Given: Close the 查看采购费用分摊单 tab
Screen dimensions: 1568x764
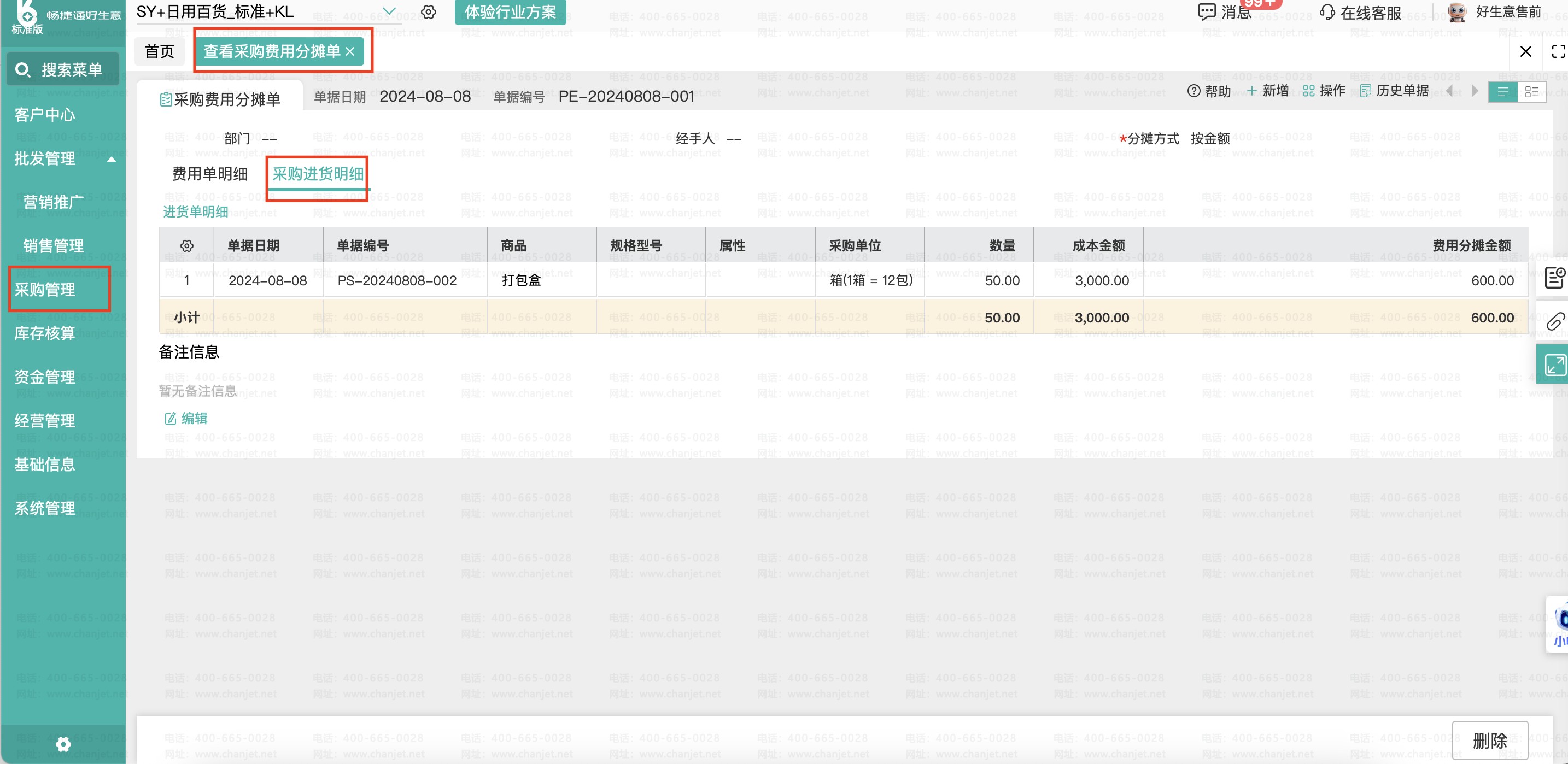Looking at the screenshot, I should coord(350,52).
